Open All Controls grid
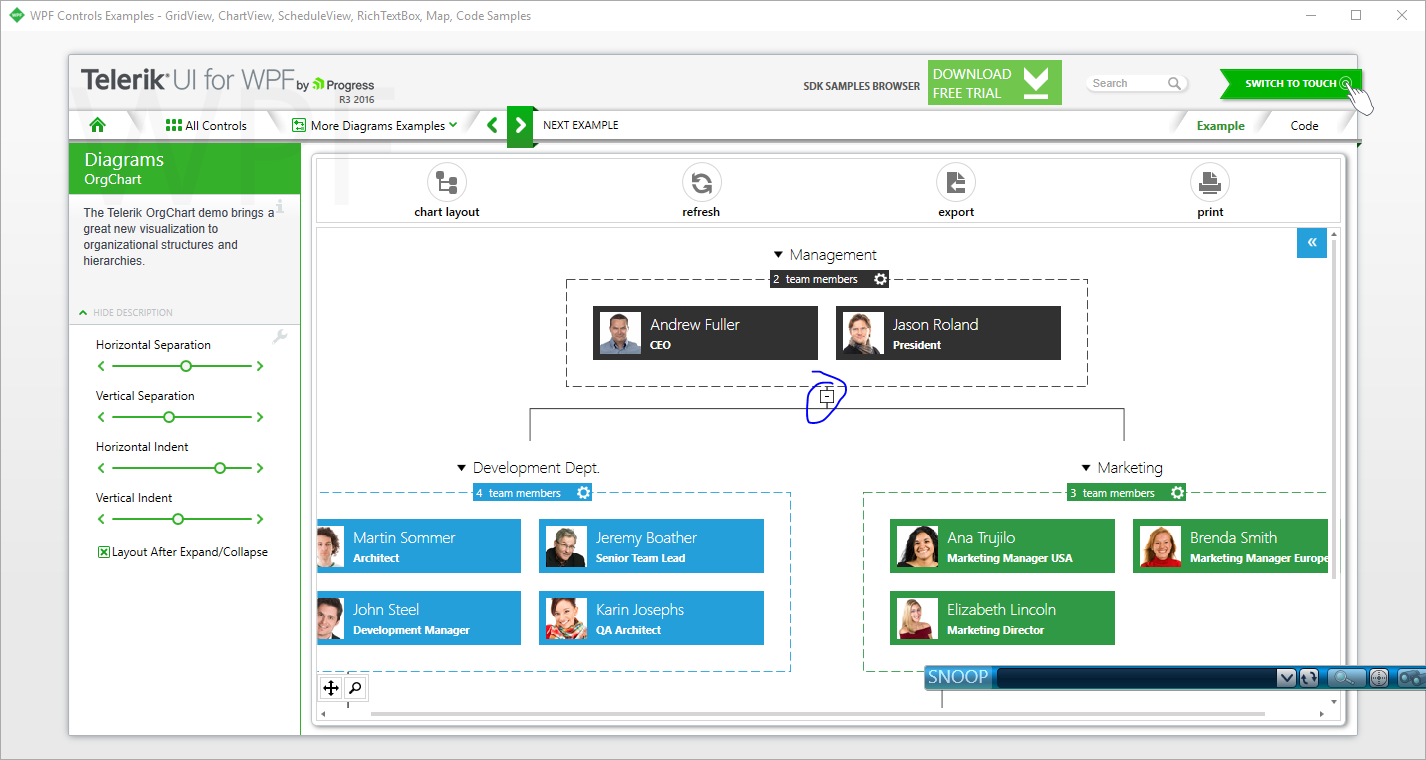This screenshot has height=760, width=1426. (x=206, y=125)
